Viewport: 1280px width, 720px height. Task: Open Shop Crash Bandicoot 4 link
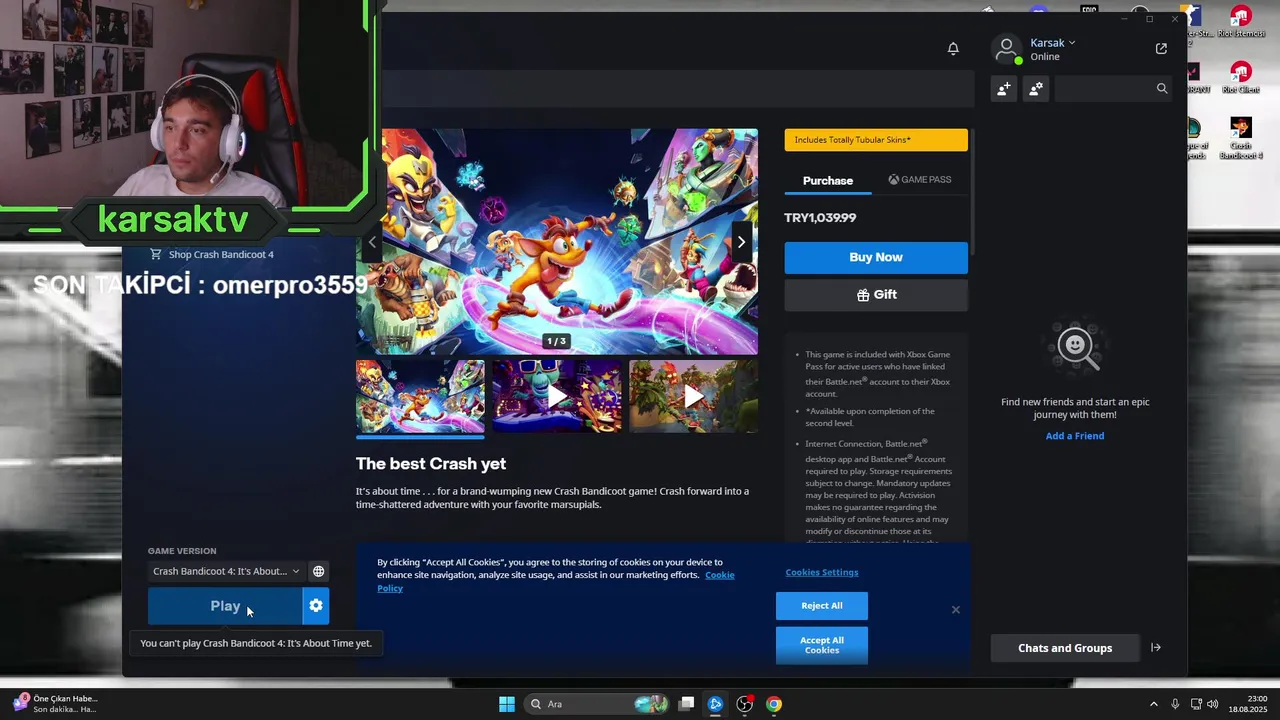212,254
